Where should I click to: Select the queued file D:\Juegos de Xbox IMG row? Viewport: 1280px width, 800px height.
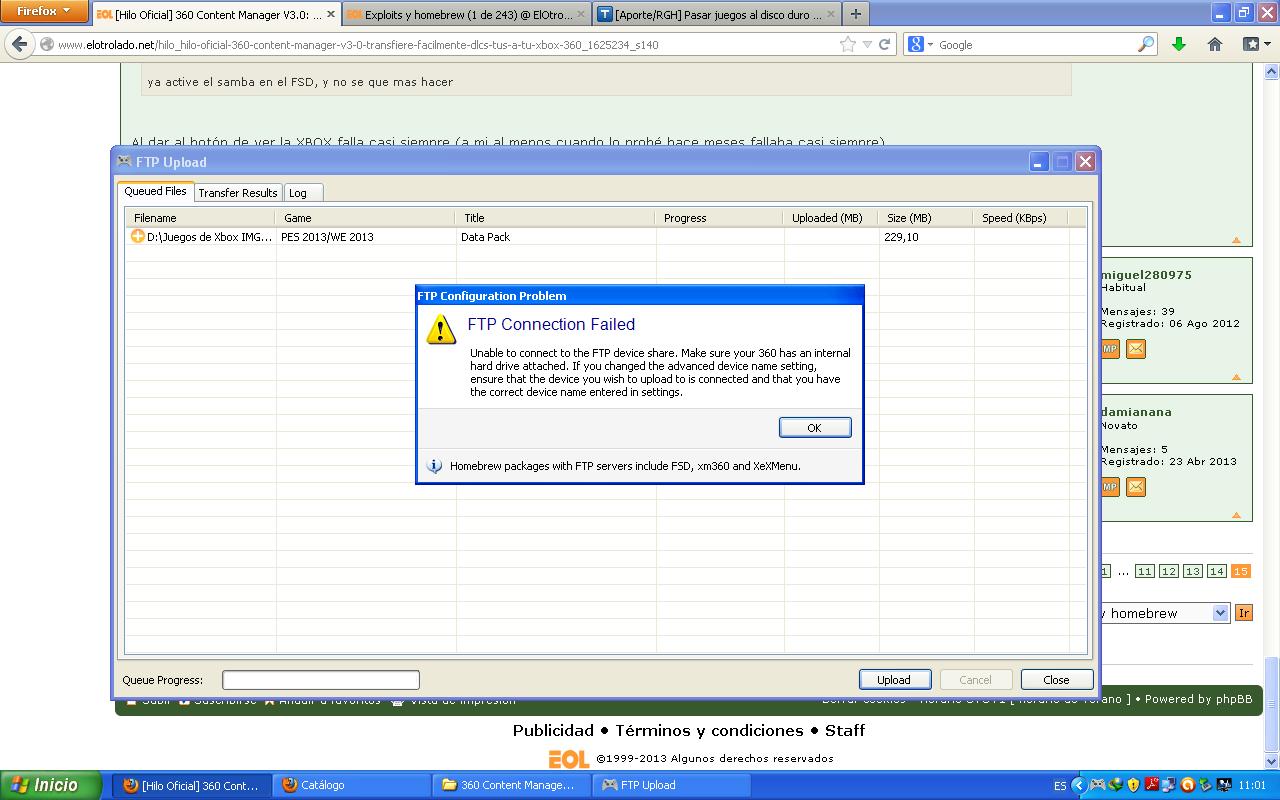click(605, 237)
